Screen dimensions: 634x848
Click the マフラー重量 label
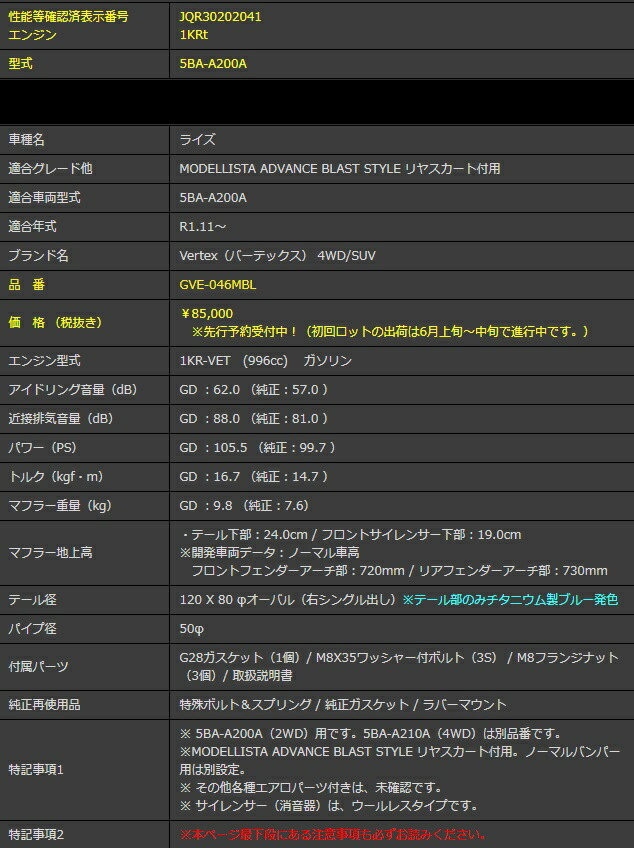pyautogui.click(x=60, y=506)
